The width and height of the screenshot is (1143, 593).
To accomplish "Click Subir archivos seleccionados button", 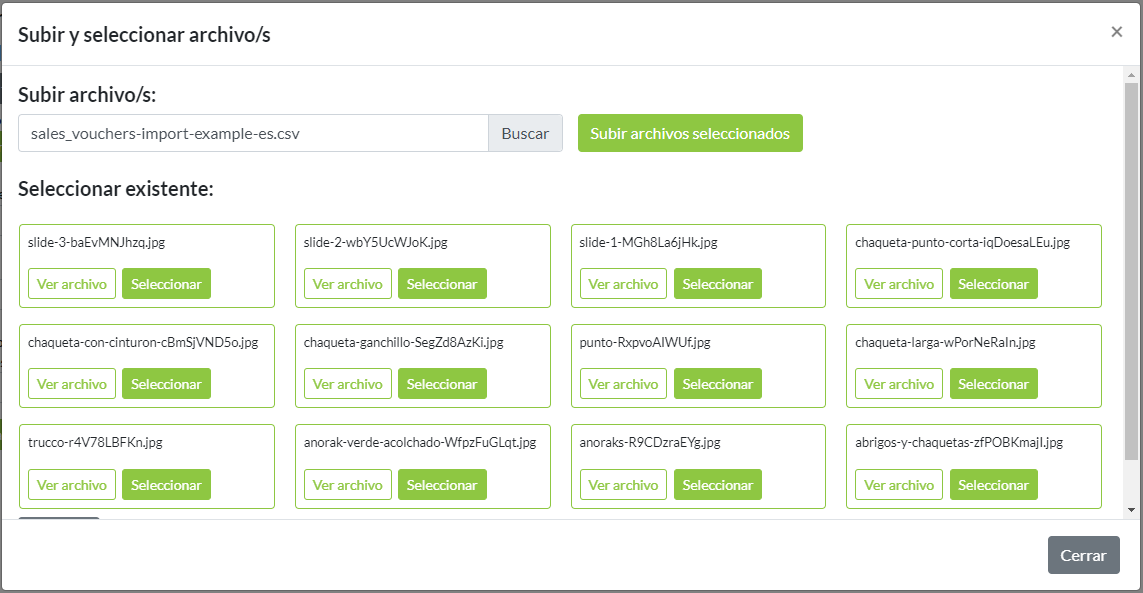I will click(690, 133).
